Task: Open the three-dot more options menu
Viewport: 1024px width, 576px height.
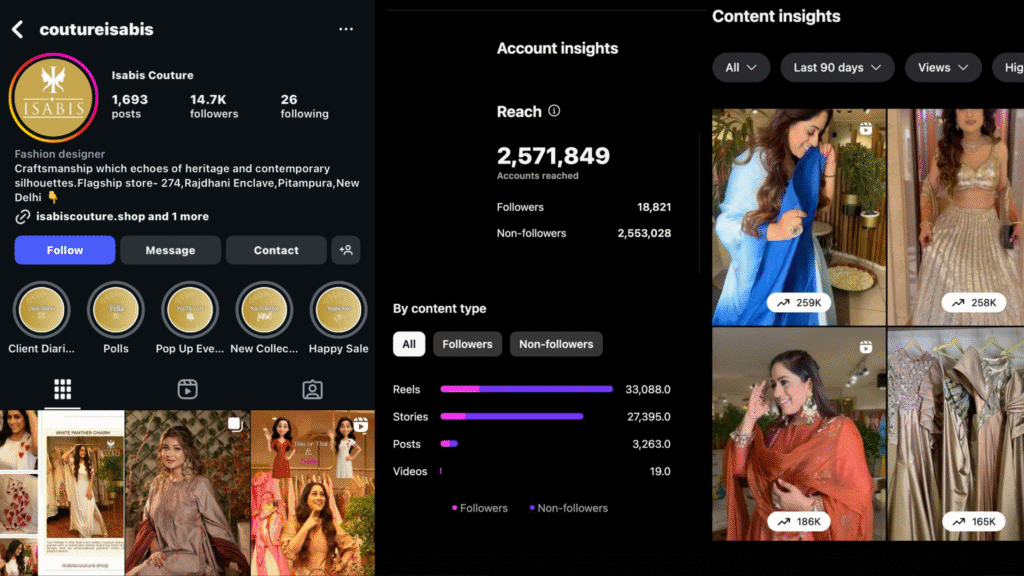Action: click(346, 29)
